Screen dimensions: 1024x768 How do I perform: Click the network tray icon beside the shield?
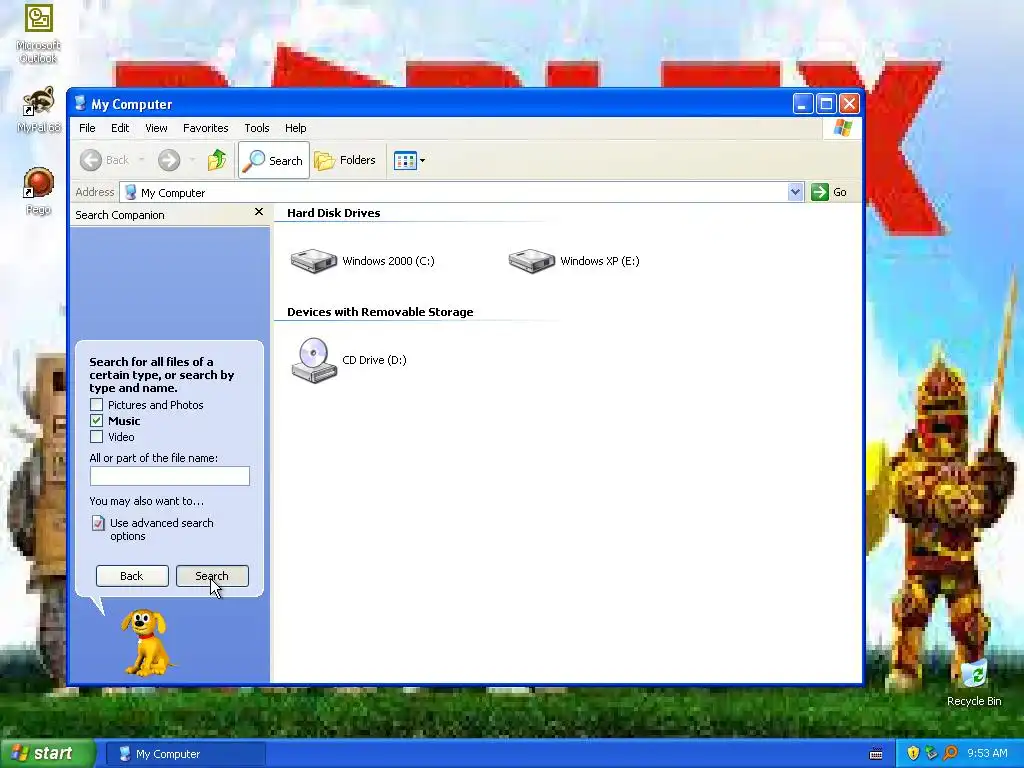click(931, 753)
